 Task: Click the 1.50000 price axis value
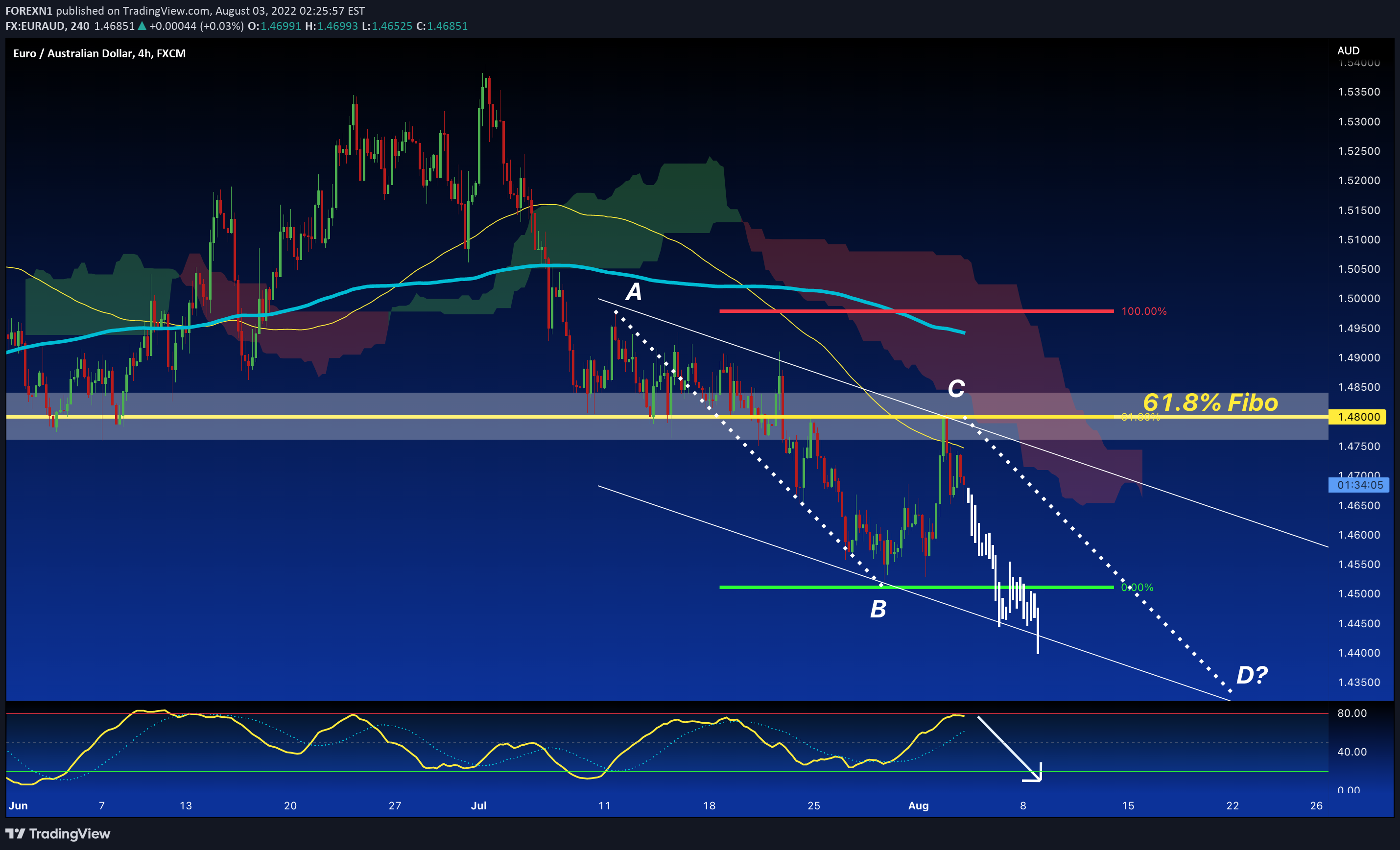1358,298
